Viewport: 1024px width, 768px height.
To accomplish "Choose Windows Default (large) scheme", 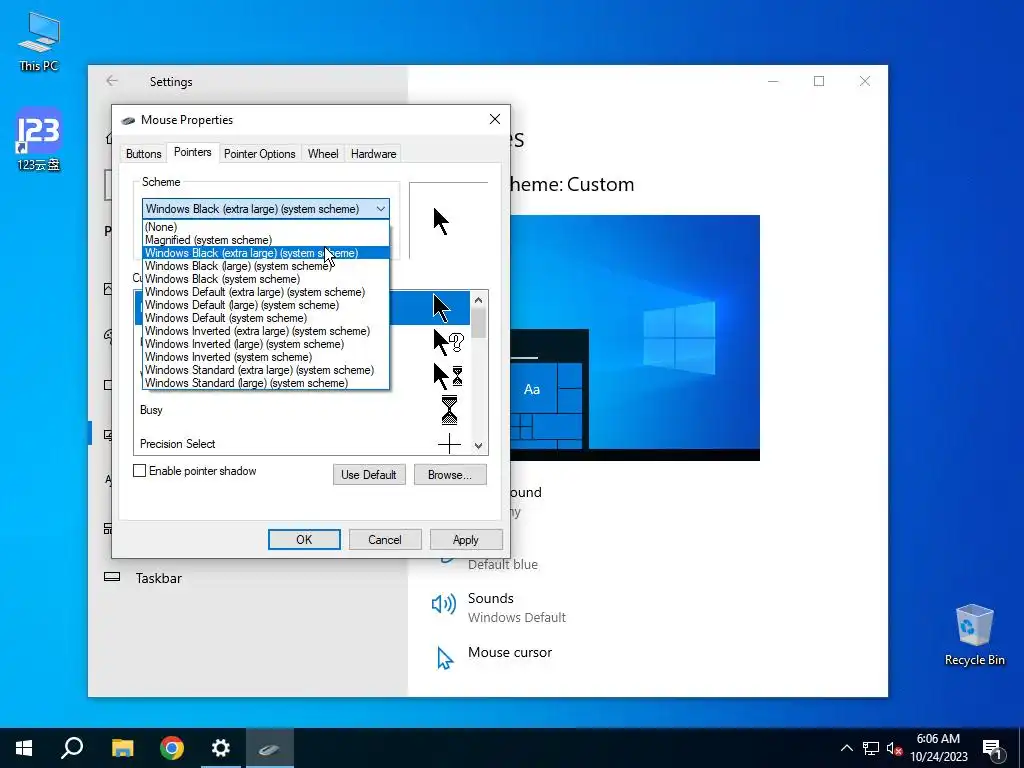I will point(265,305).
